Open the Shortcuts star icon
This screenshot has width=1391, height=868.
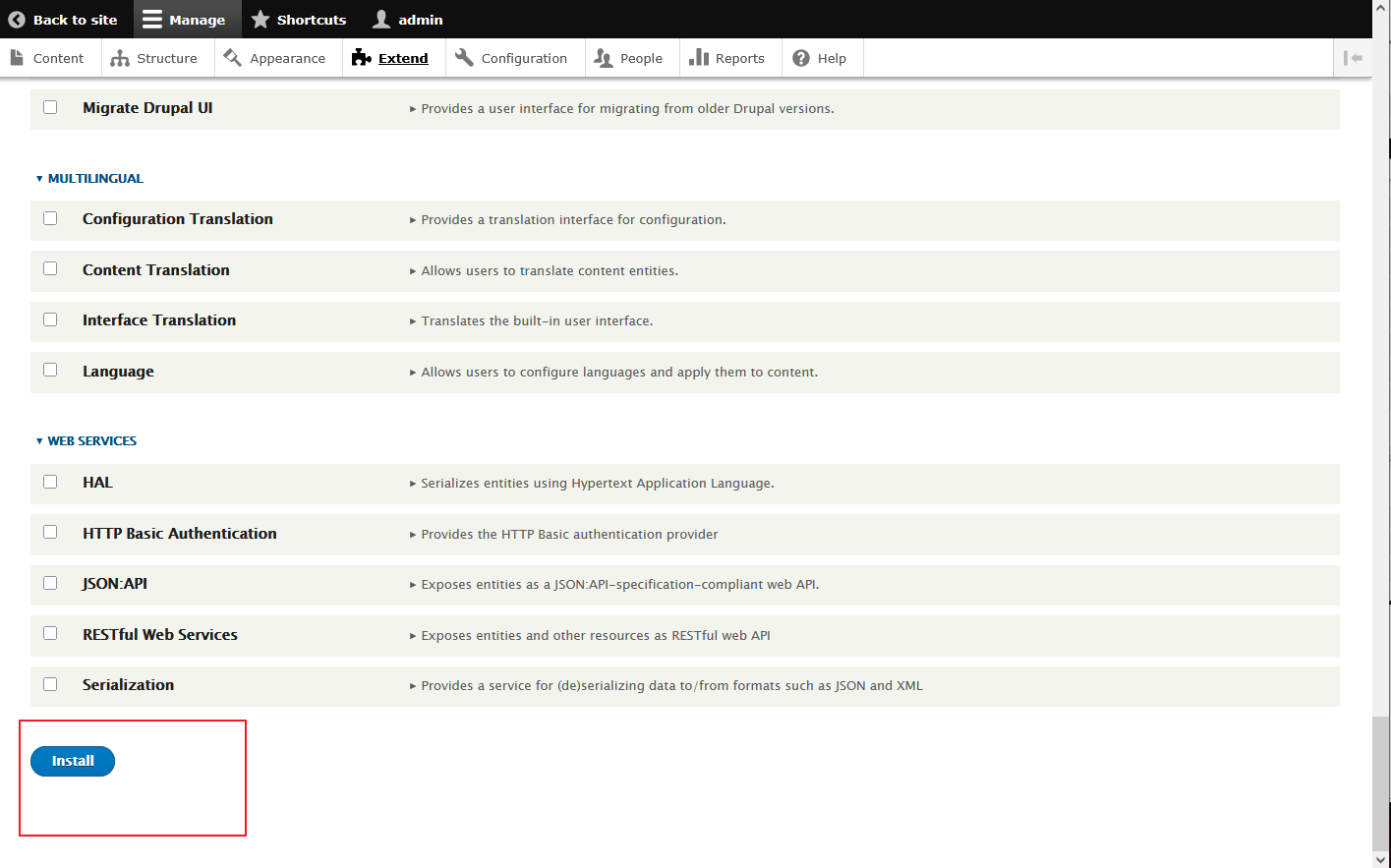coord(261,20)
